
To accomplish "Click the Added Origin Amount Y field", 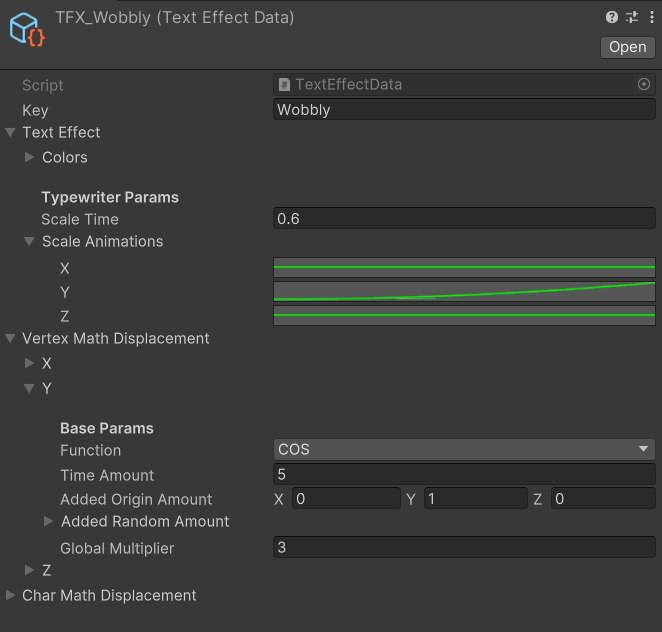I will [476, 499].
